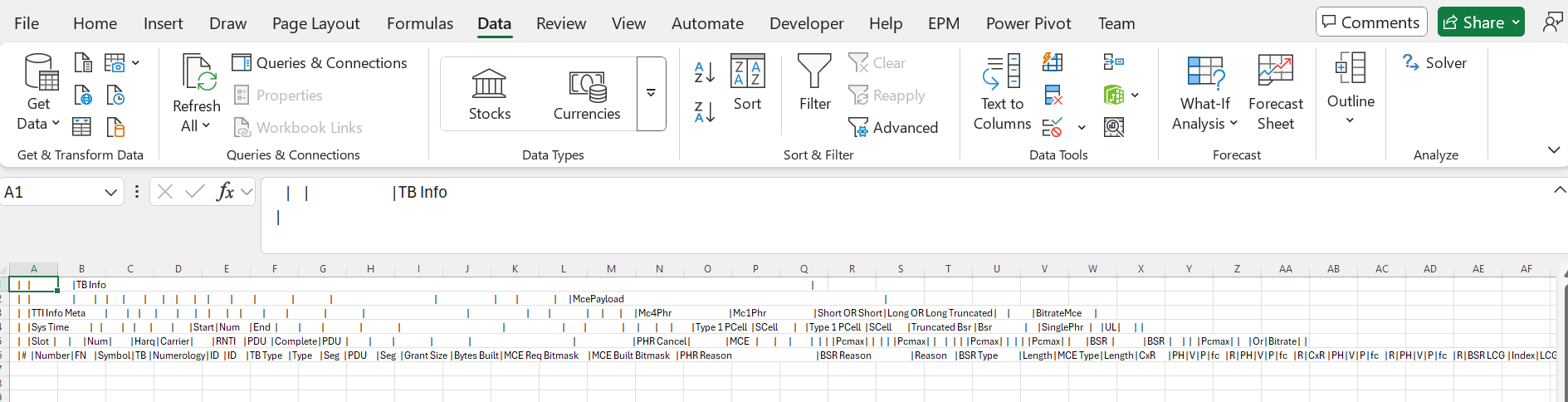The image size is (1568, 402).
Task: Expand Relationships icon dropdown arrow
Action: (1135, 95)
